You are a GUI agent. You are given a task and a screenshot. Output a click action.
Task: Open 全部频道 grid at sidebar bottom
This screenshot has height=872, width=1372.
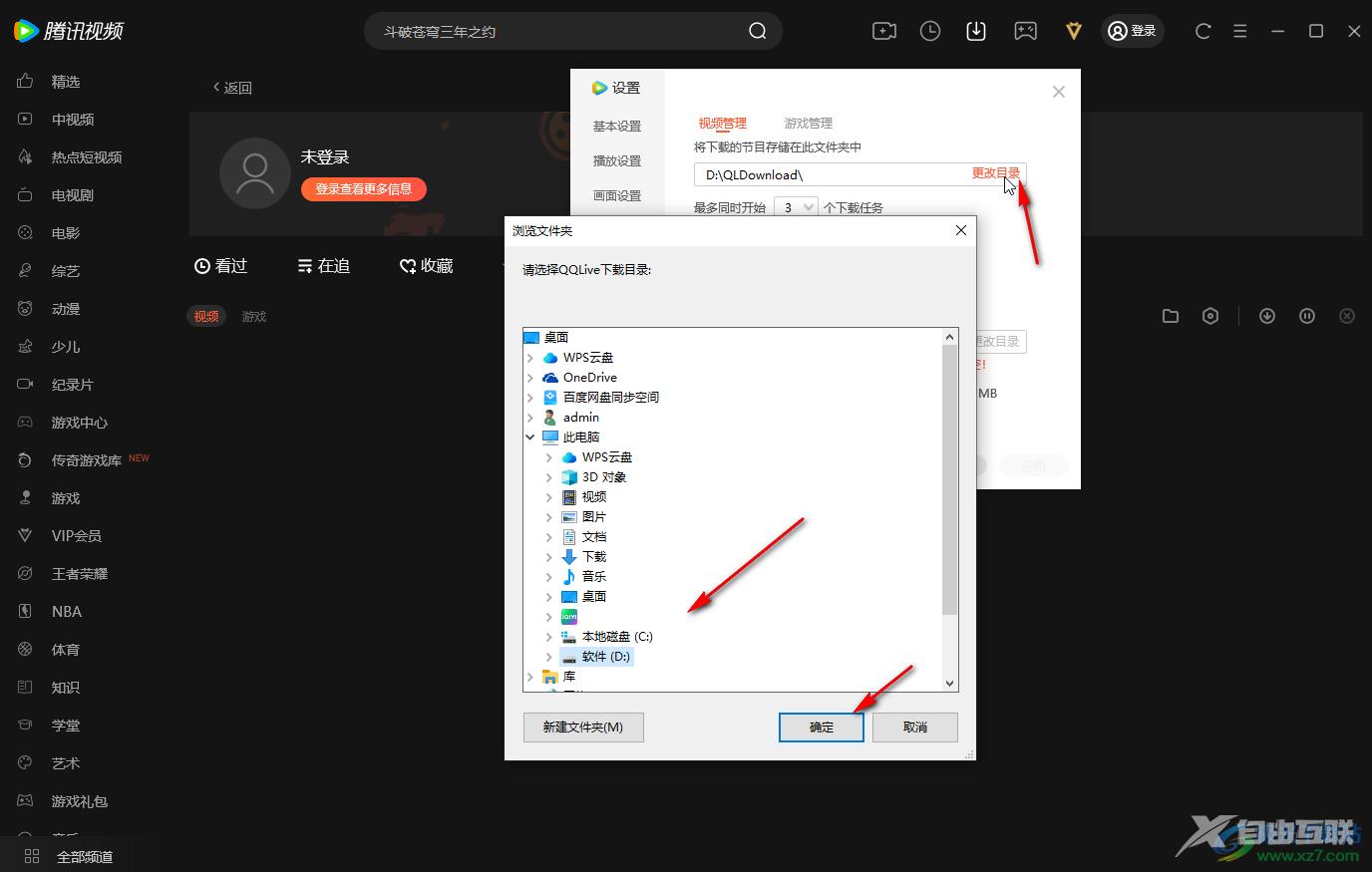[68, 856]
